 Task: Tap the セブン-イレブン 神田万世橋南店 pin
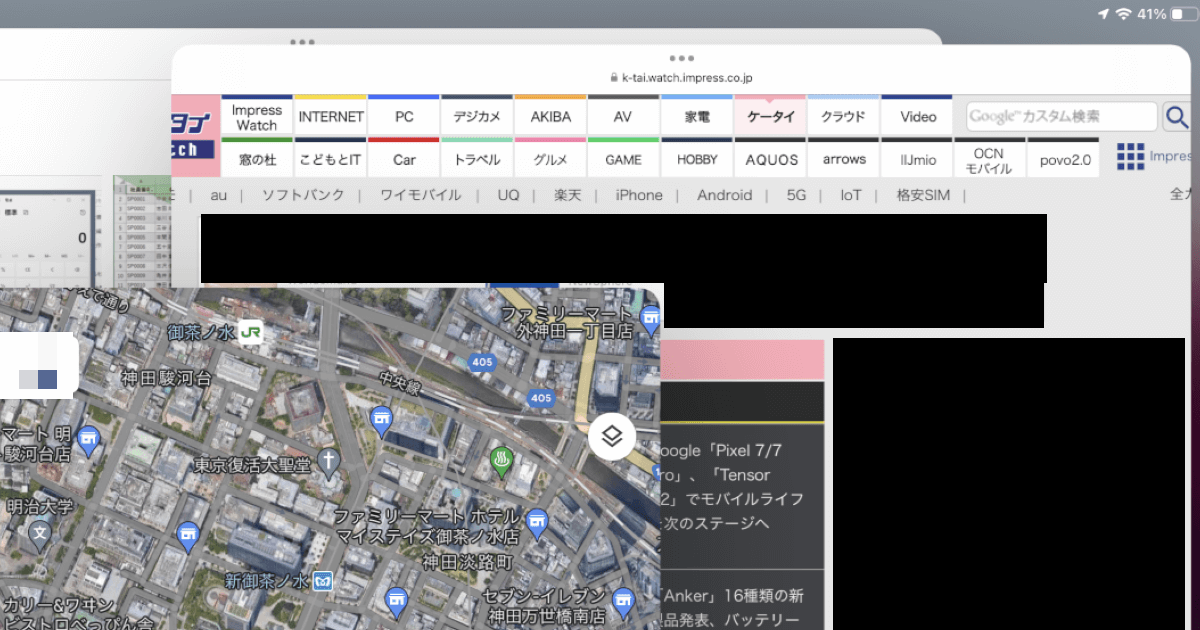tap(623, 600)
